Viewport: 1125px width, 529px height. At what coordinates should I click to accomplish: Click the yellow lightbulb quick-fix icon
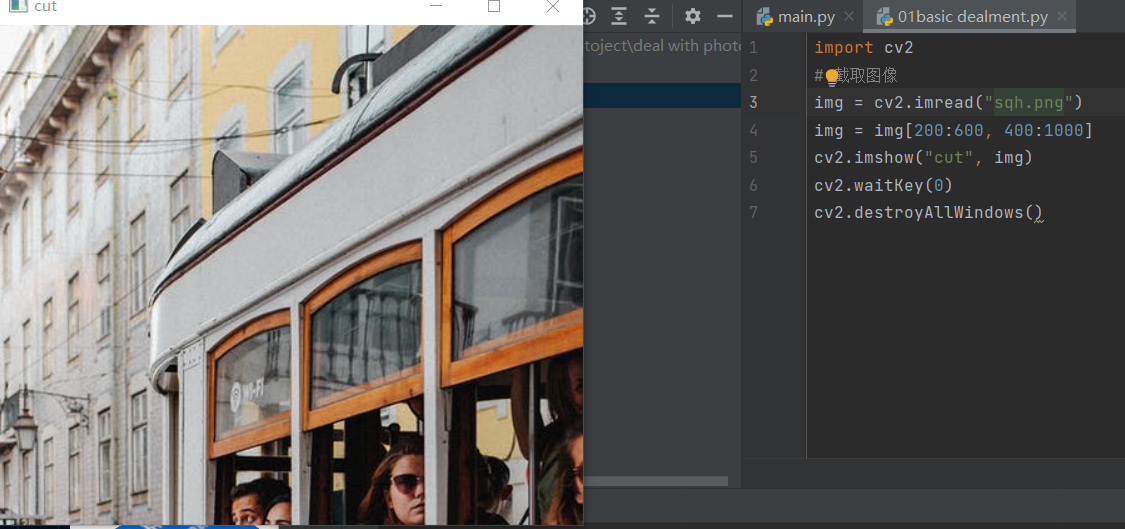pos(832,76)
